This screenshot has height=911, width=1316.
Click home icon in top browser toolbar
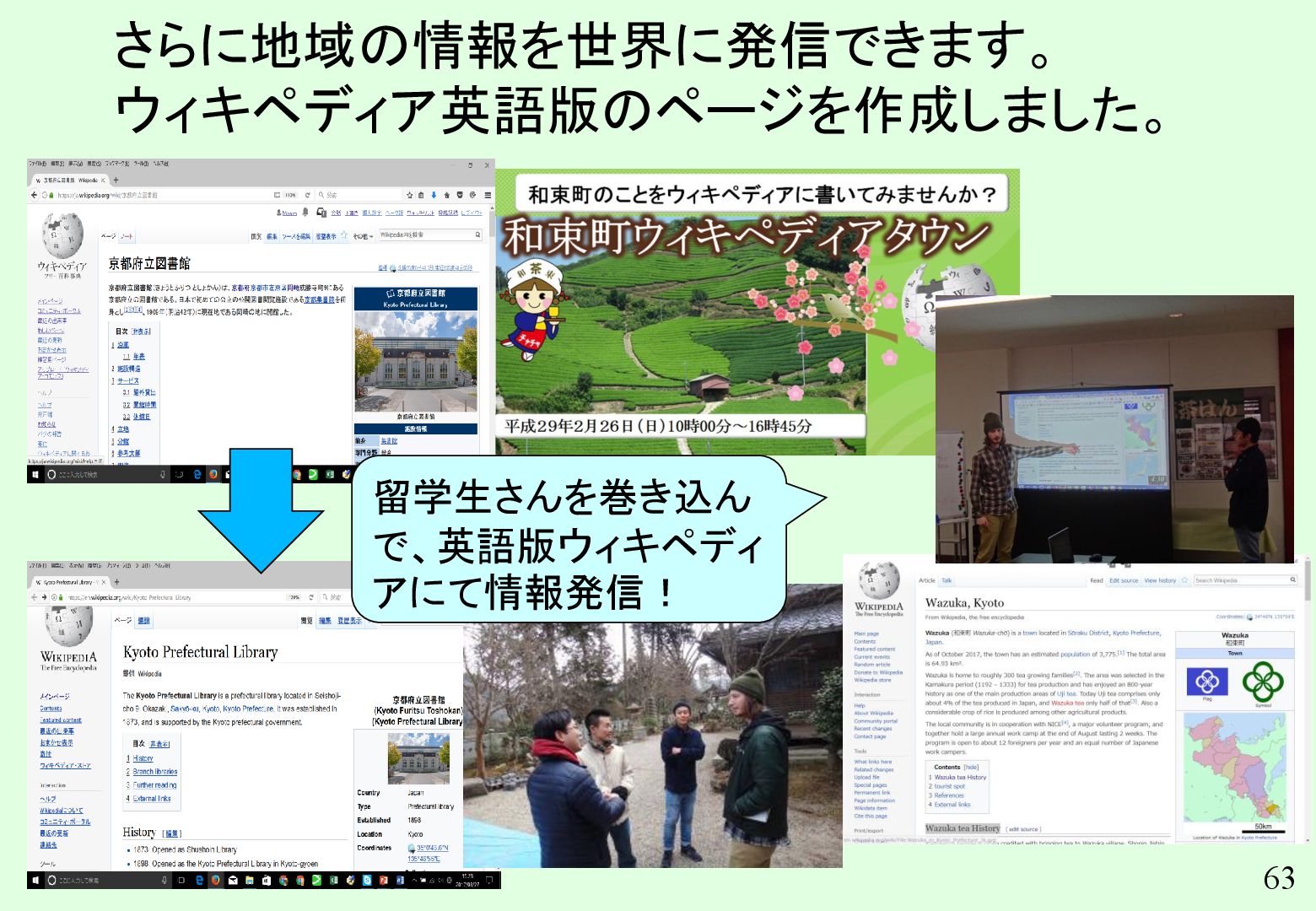tap(447, 195)
